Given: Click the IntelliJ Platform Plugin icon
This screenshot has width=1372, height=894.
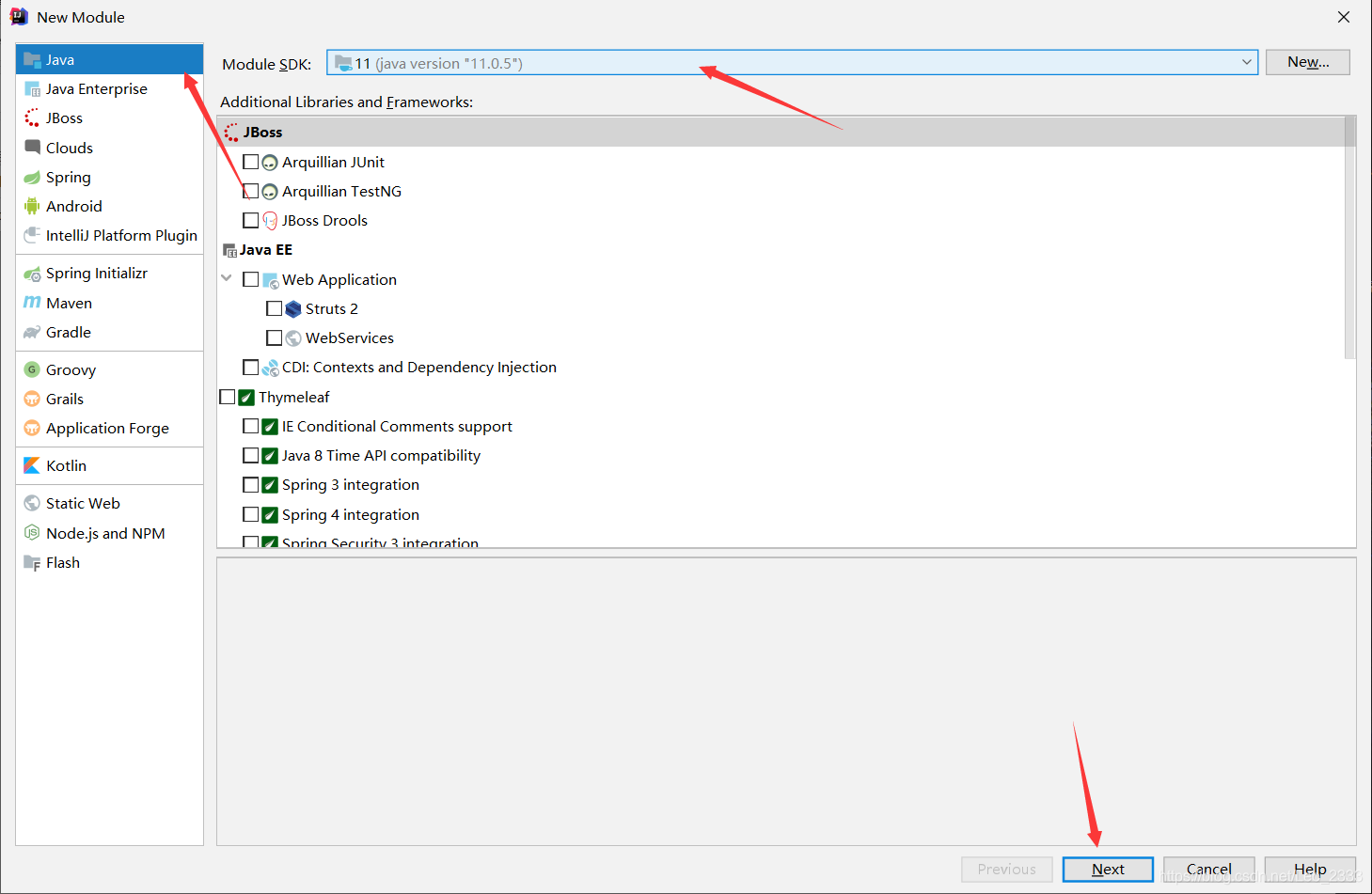Looking at the screenshot, I should (x=32, y=236).
